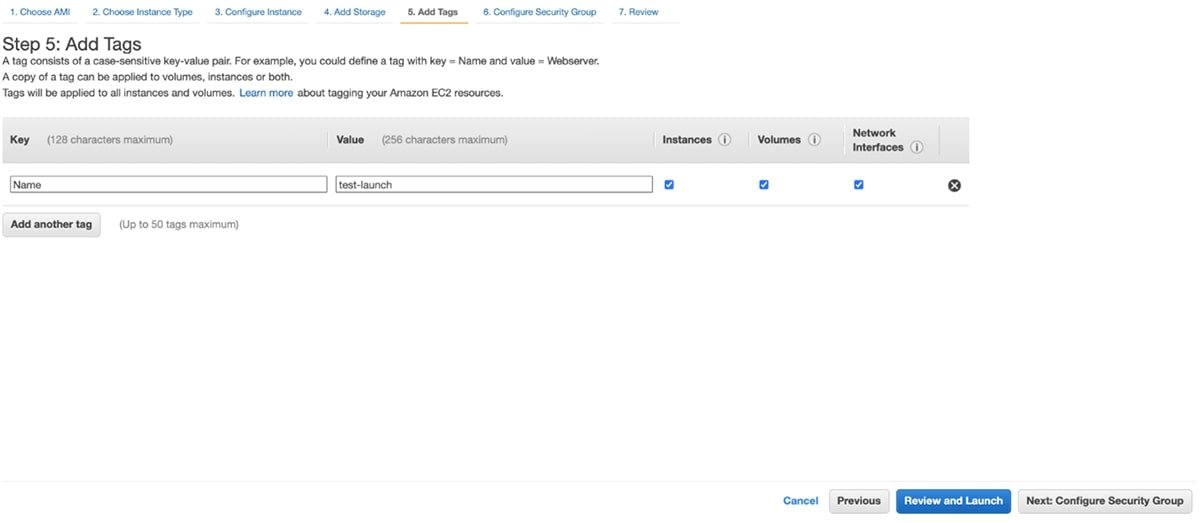Go to the Review step tab

tap(638, 12)
